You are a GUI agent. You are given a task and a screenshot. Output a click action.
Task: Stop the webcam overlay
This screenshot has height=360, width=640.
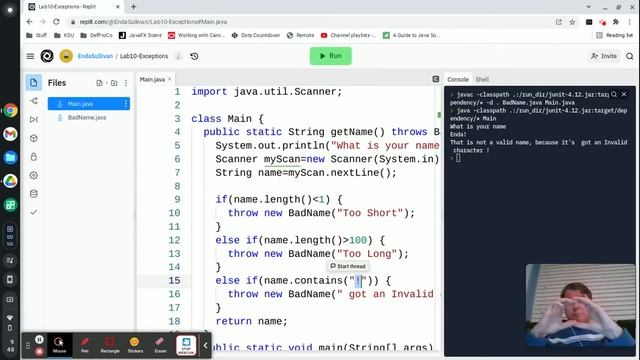point(186,345)
